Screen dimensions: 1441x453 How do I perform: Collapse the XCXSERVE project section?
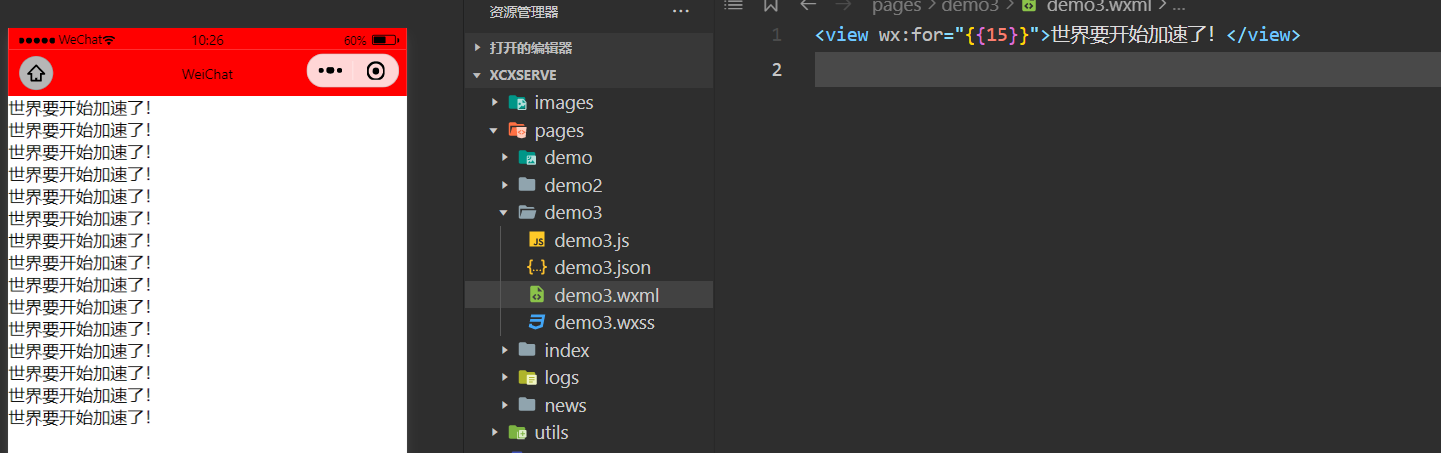(x=522, y=75)
